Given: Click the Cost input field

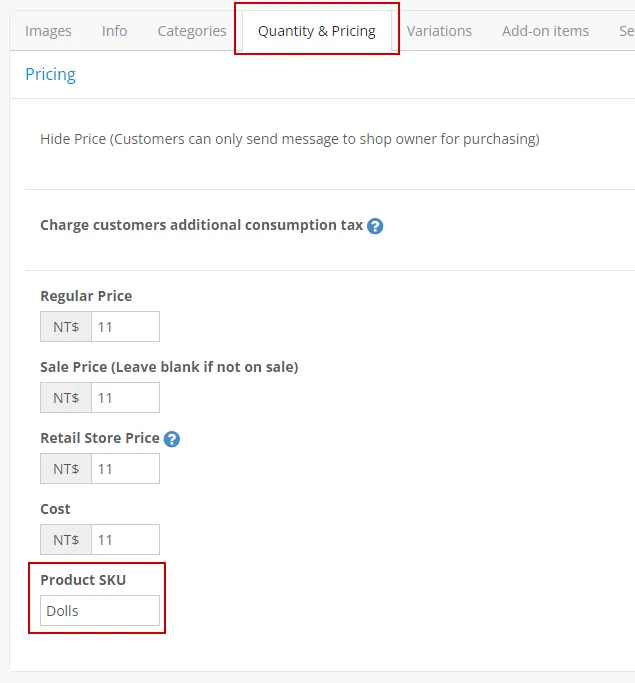Looking at the screenshot, I should pos(125,540).
